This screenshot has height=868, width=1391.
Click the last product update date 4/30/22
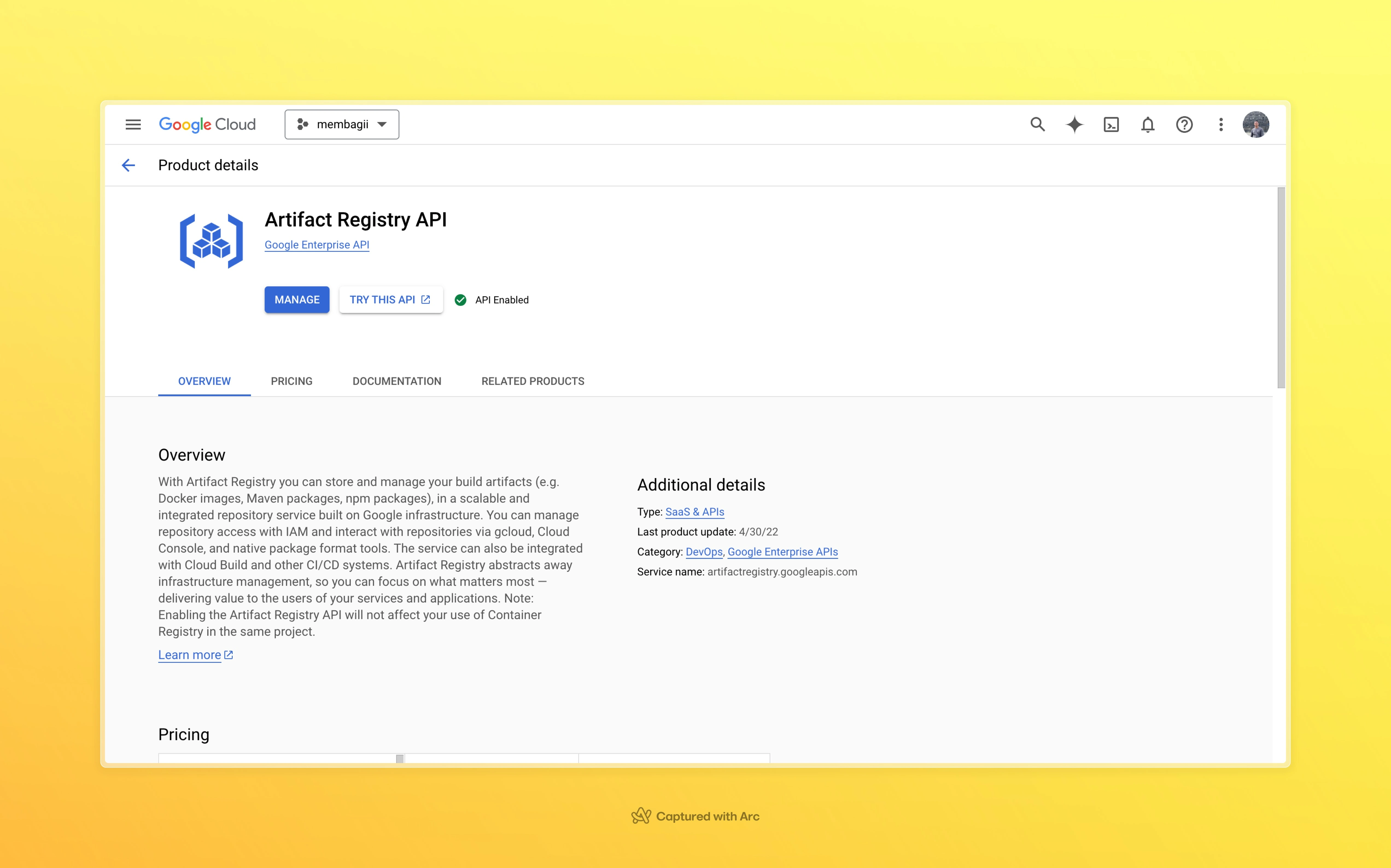coord(758,532)
